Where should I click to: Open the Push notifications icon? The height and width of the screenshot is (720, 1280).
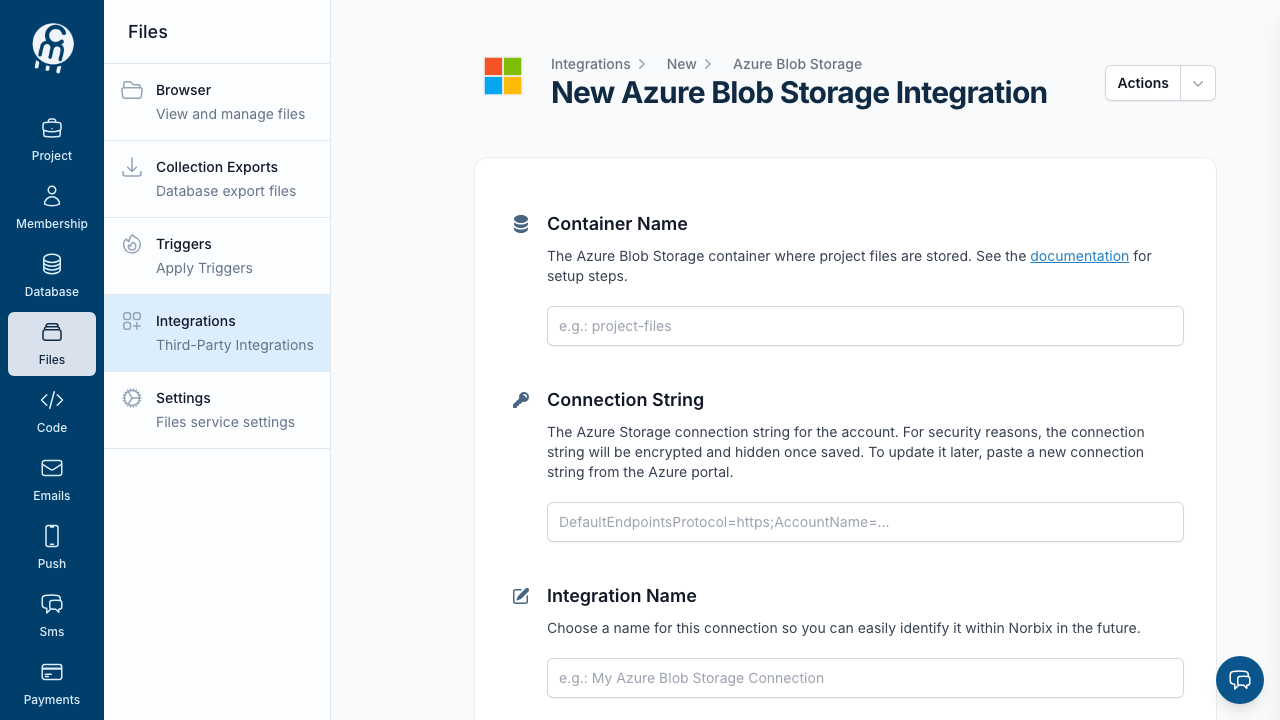pyautogui.click(x=52, y=536)
